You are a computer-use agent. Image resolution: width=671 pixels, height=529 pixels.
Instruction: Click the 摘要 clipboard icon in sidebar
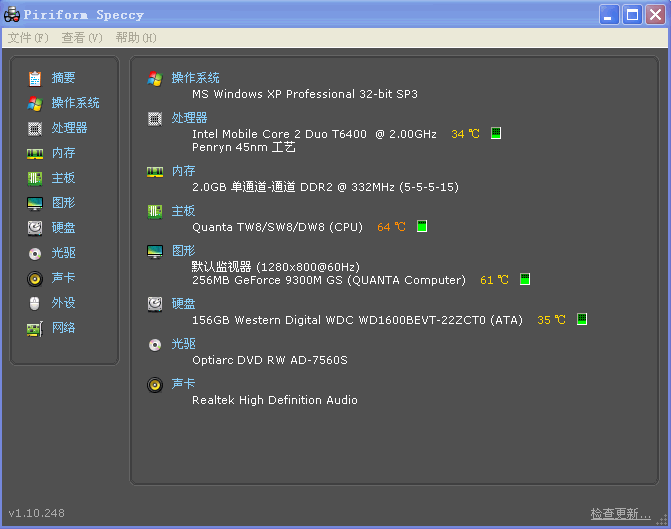coord(35,78)
